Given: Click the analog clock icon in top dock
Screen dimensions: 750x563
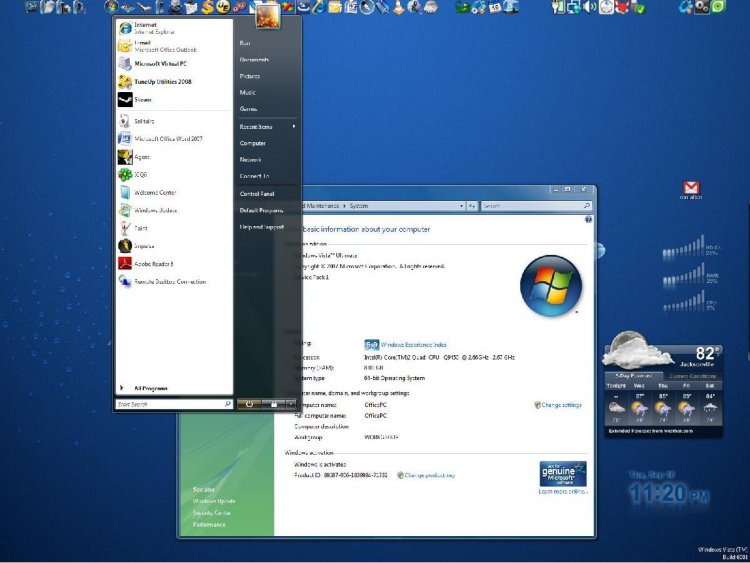Looking at the screenshot, I should (x=606, y=7).
